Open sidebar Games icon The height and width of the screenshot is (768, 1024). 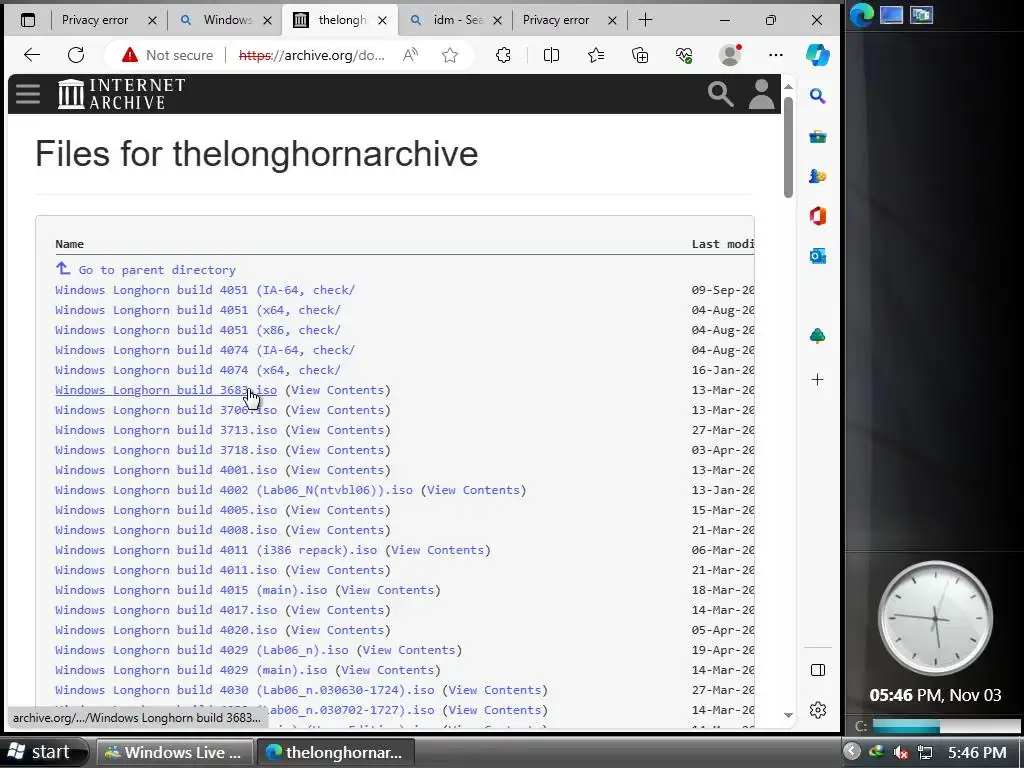pos(818,176)
